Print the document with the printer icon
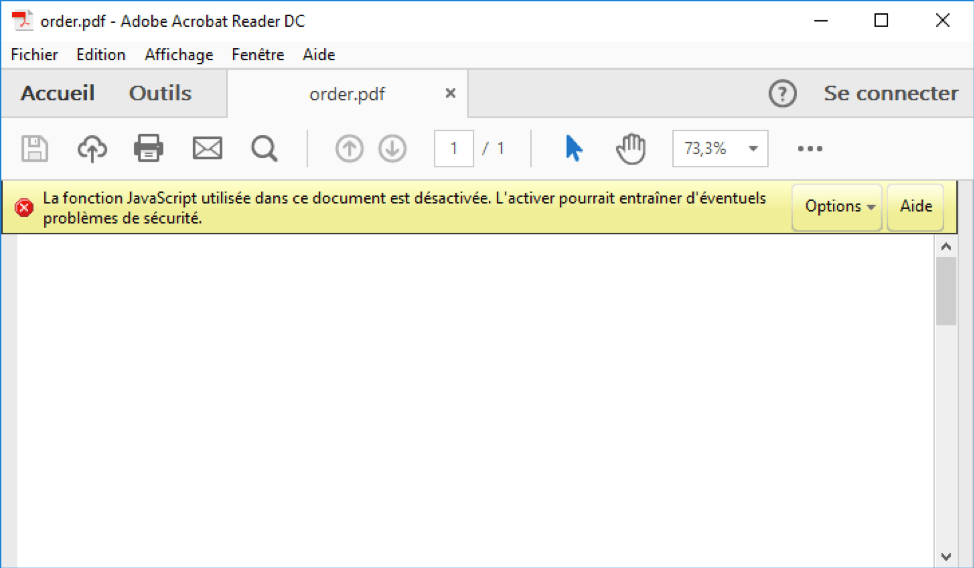 coord(148,149)
